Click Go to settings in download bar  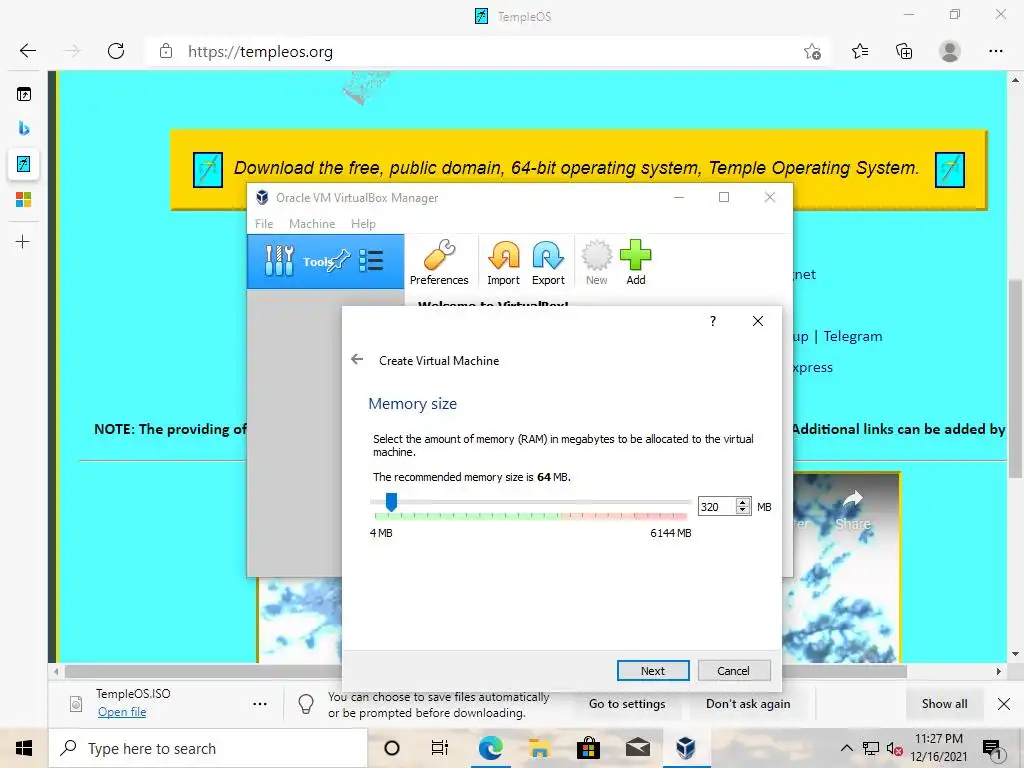627,703
